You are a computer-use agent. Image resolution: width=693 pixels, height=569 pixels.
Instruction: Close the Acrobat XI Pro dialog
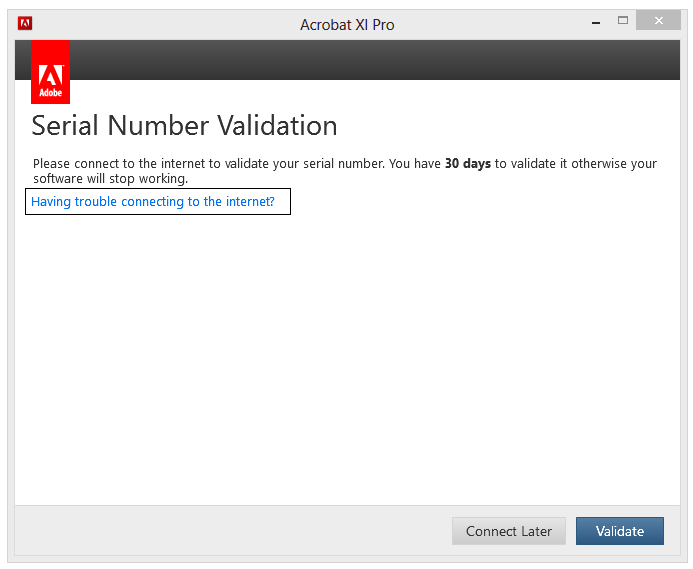point(659,20)
